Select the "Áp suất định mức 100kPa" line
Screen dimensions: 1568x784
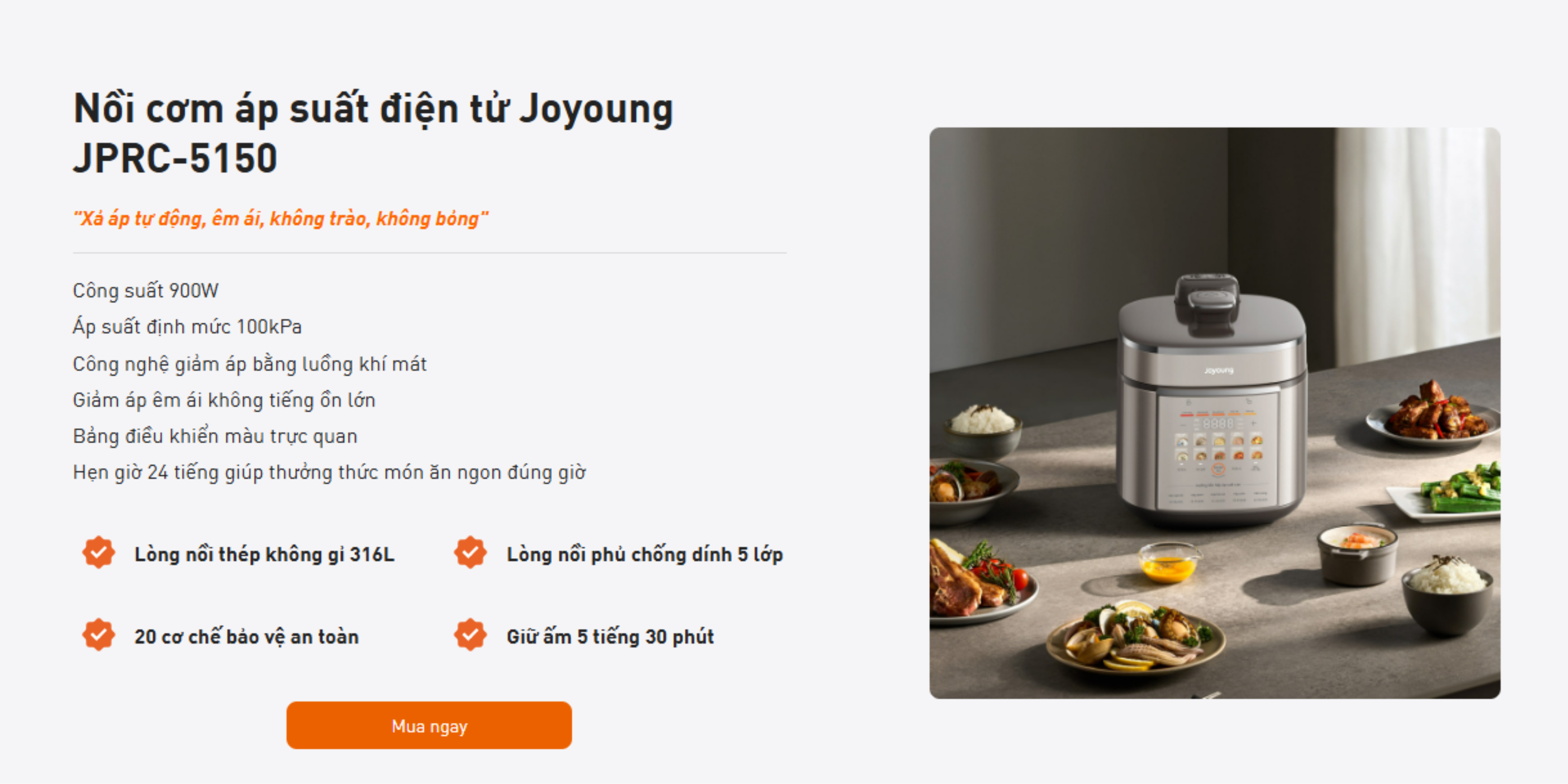[187, 327]
